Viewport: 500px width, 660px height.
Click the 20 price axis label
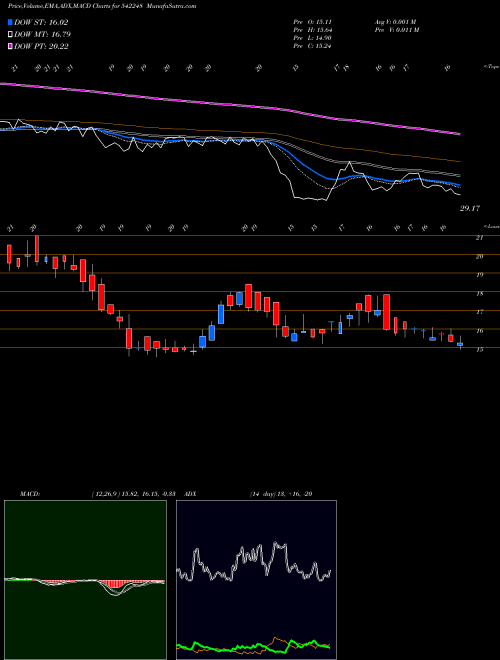[479, 256]
